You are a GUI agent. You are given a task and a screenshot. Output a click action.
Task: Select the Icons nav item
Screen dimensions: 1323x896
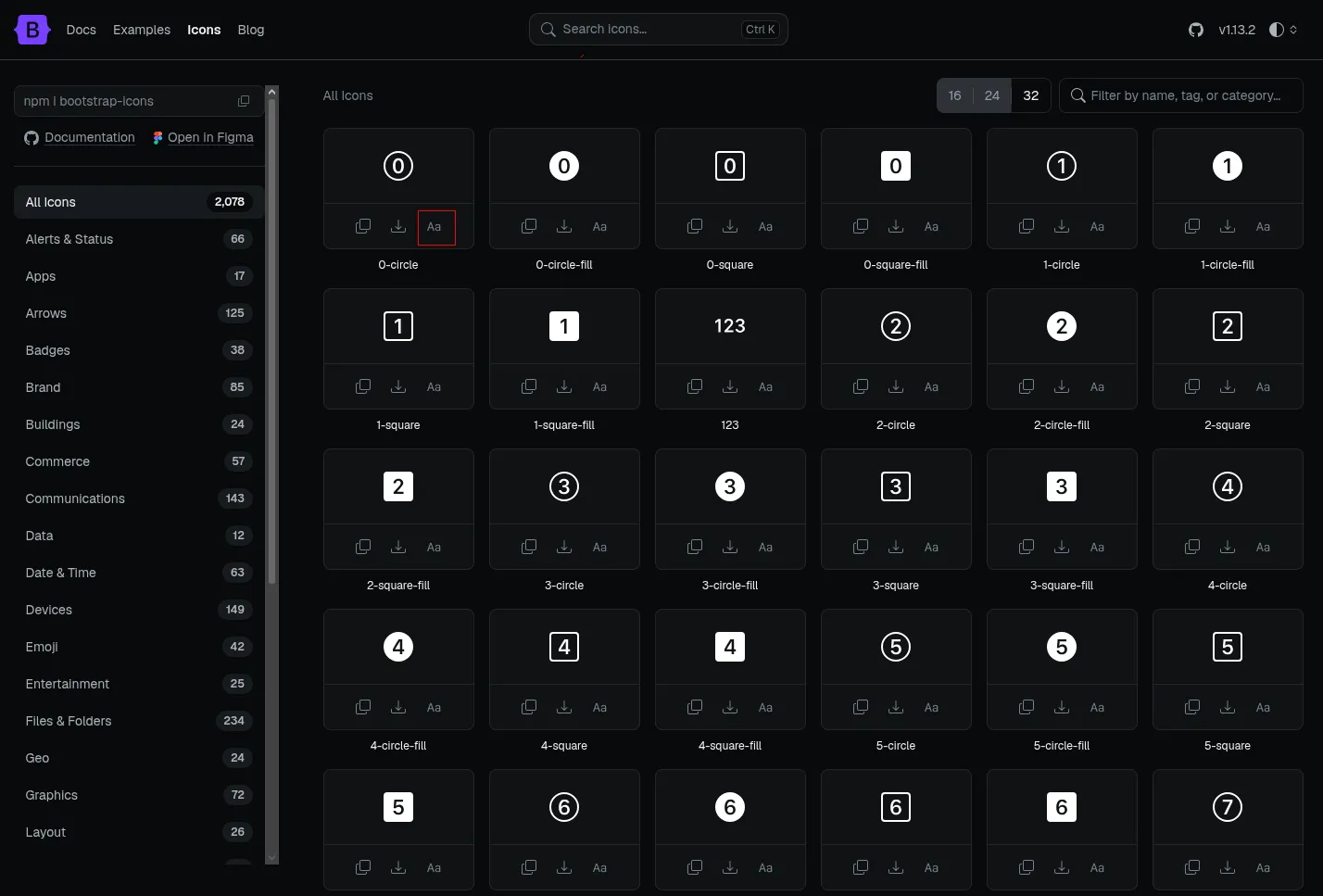204,30
